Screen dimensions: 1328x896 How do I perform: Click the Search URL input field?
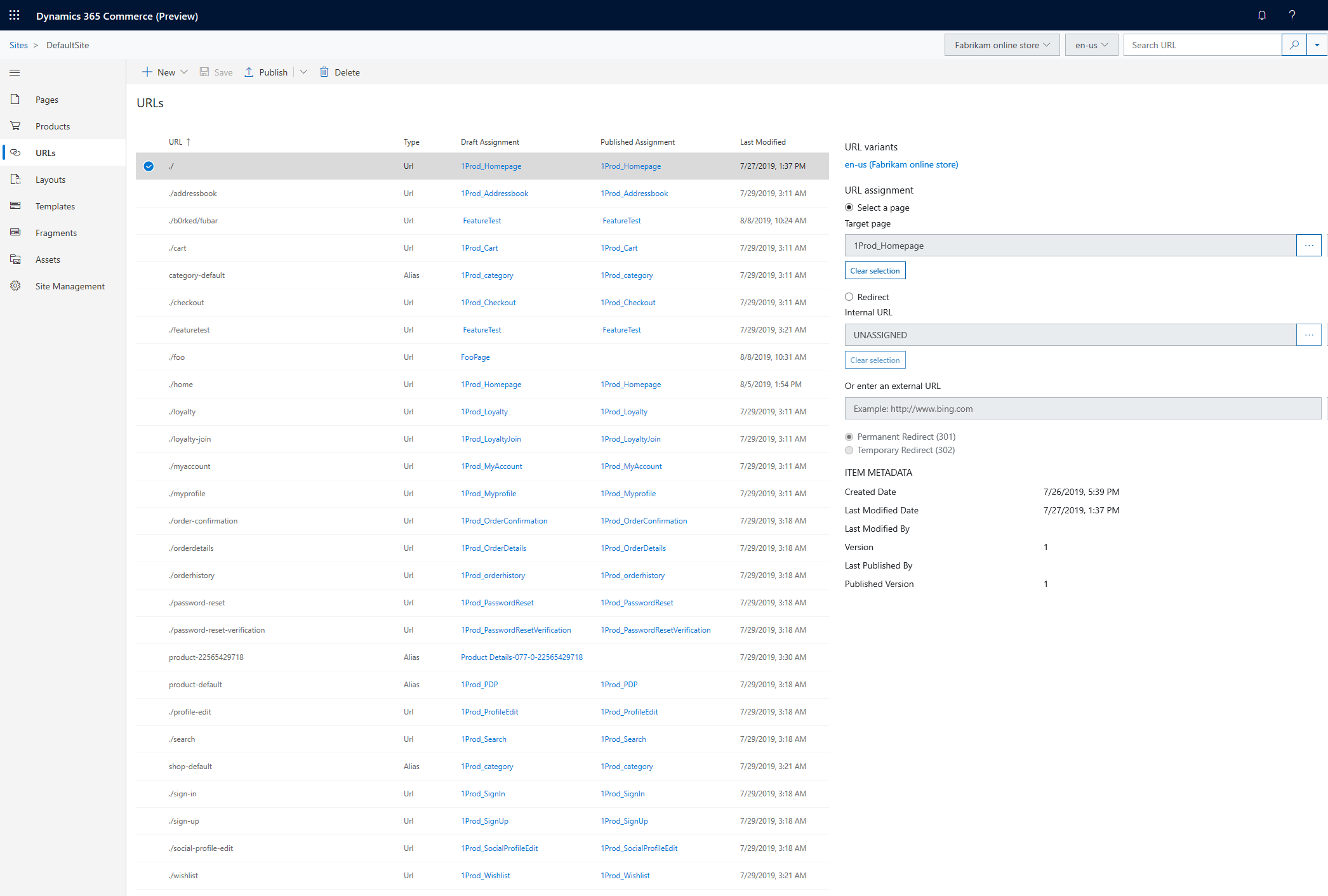click(x=1201, y=45)
